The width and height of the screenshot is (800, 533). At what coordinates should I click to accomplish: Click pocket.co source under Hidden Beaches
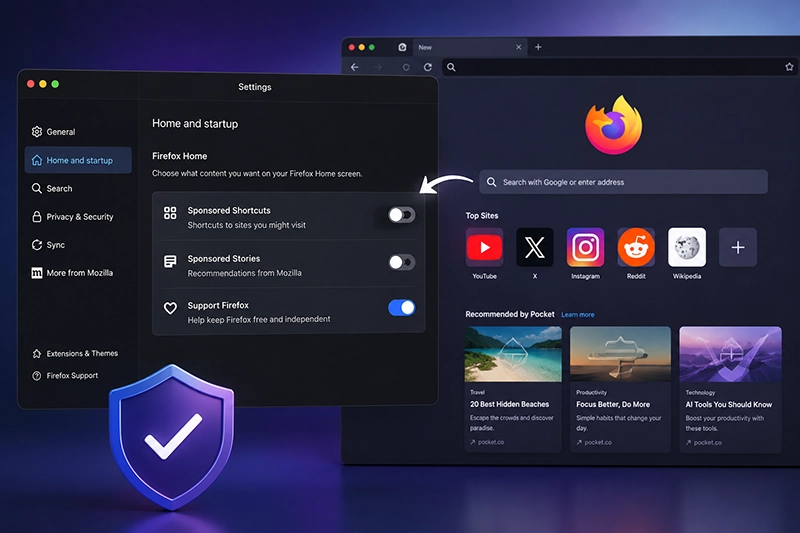[x=487, y=442]
